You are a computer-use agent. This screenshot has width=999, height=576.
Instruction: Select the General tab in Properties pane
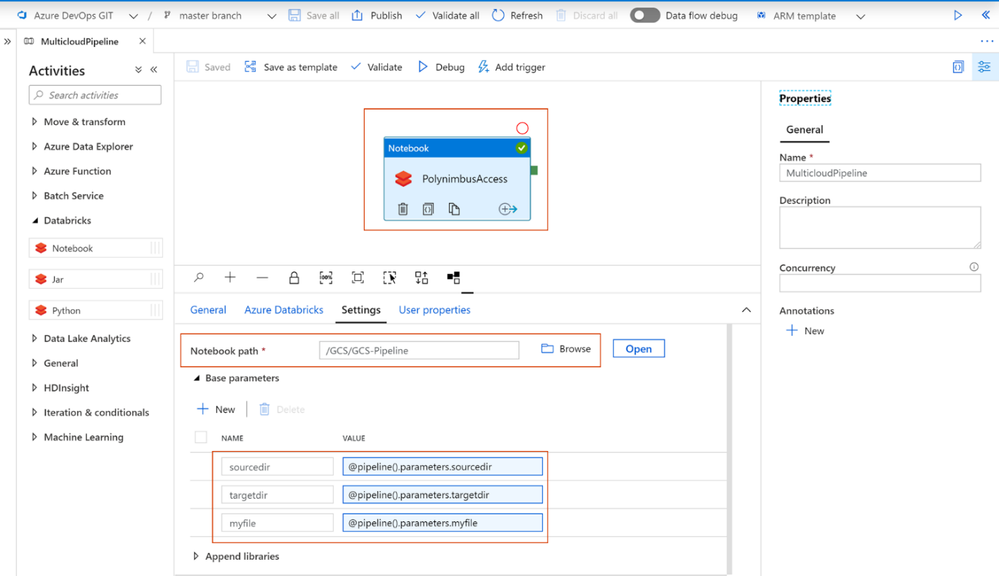(x=804, y=129)
